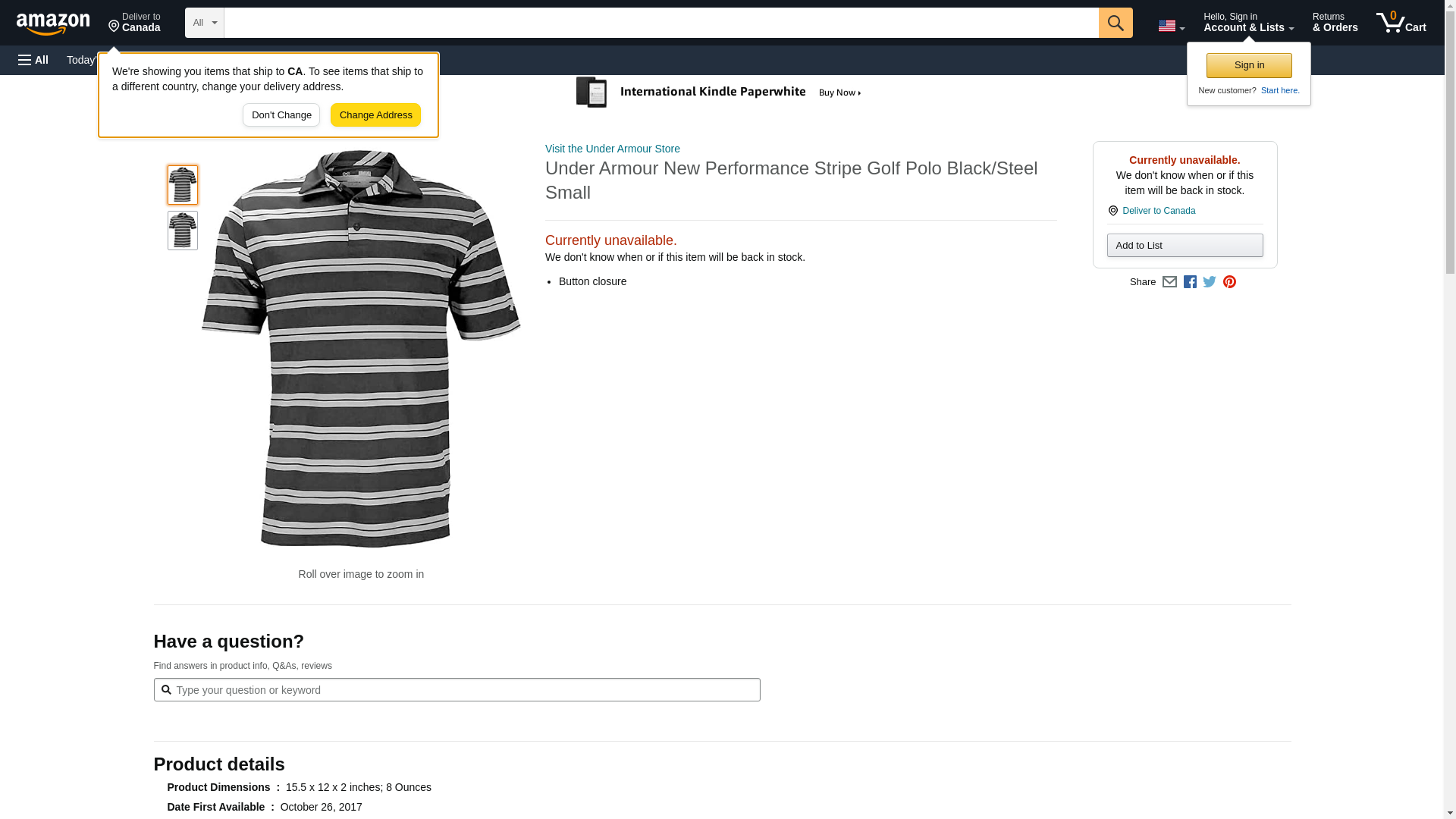This screenshot has height=819, width=1456.
Task: Open the shopping cart
Action: tap(1401, 22)
